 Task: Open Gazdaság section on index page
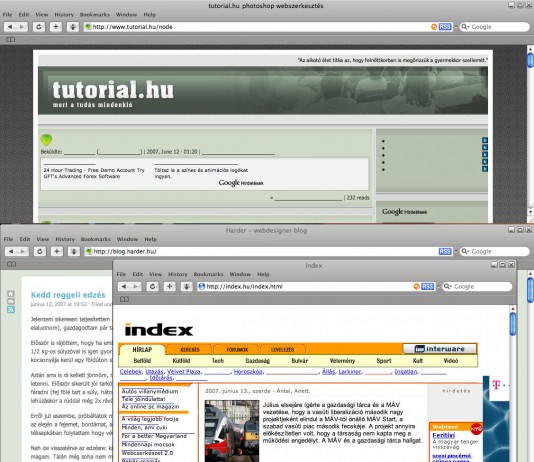tap(257, 361)
